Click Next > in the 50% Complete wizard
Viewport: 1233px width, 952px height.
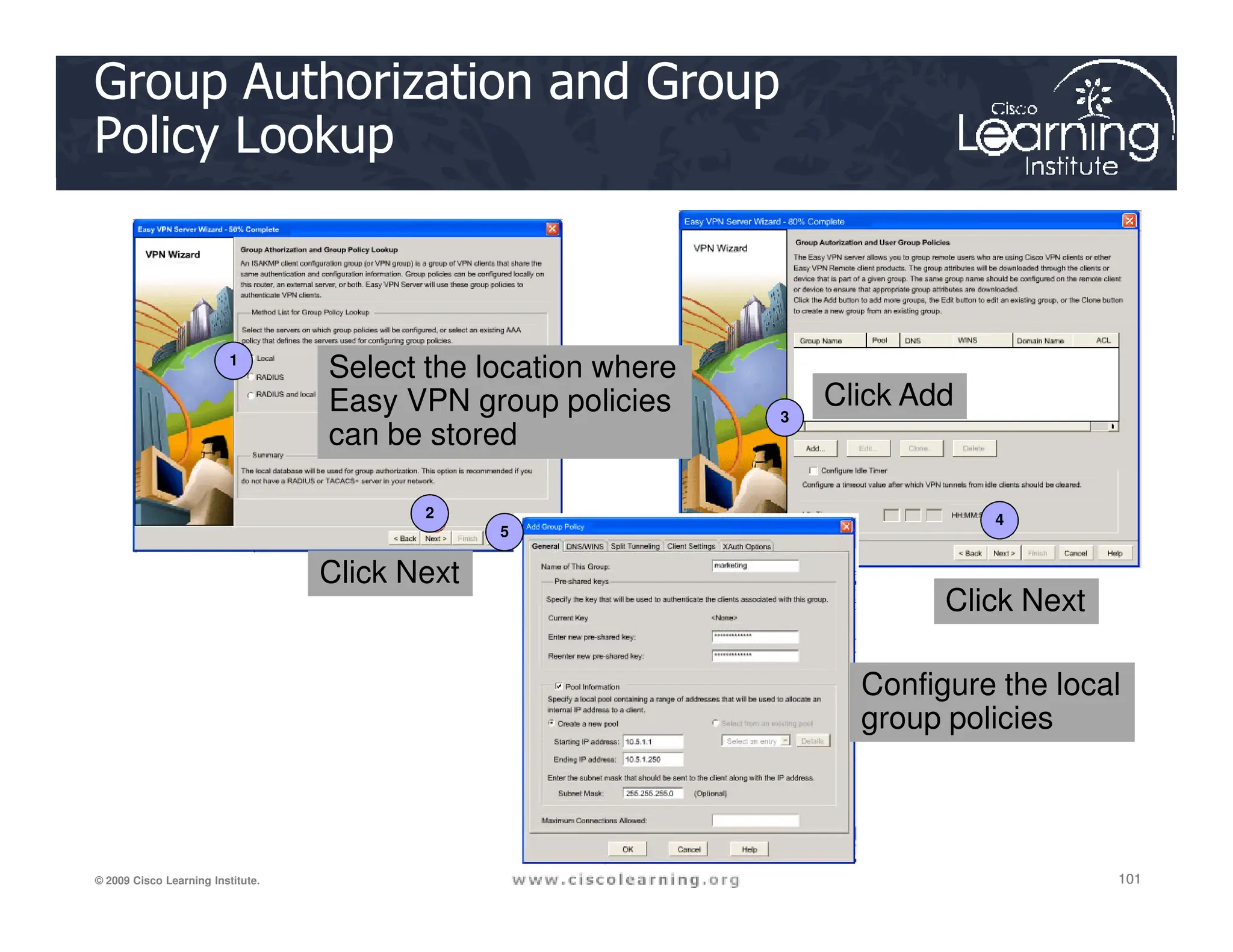436,539
